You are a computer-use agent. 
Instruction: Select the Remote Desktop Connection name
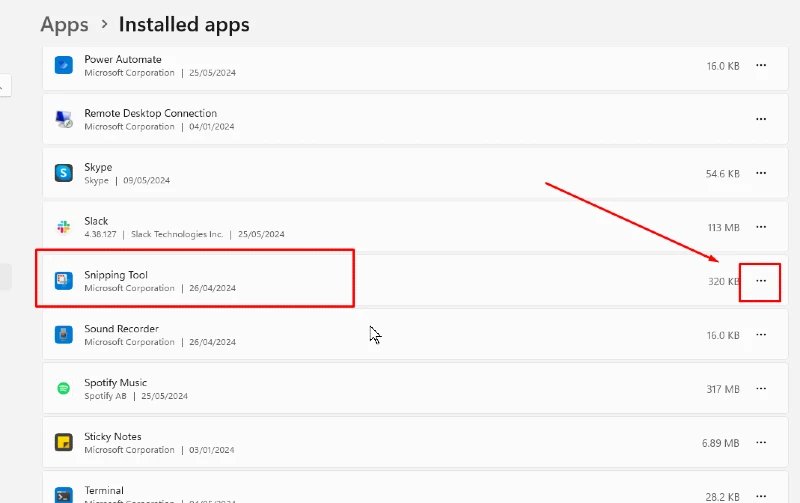click(151, 113)
